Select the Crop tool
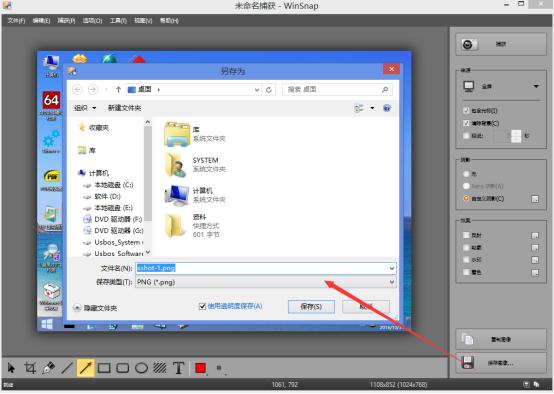 tap(30, 368)
